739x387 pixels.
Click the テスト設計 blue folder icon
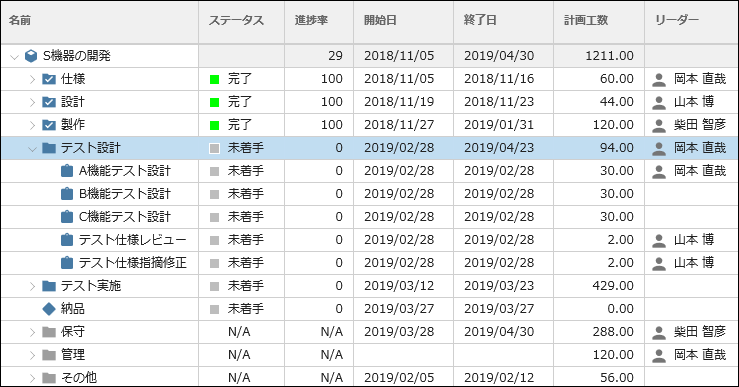coord(49,148)
